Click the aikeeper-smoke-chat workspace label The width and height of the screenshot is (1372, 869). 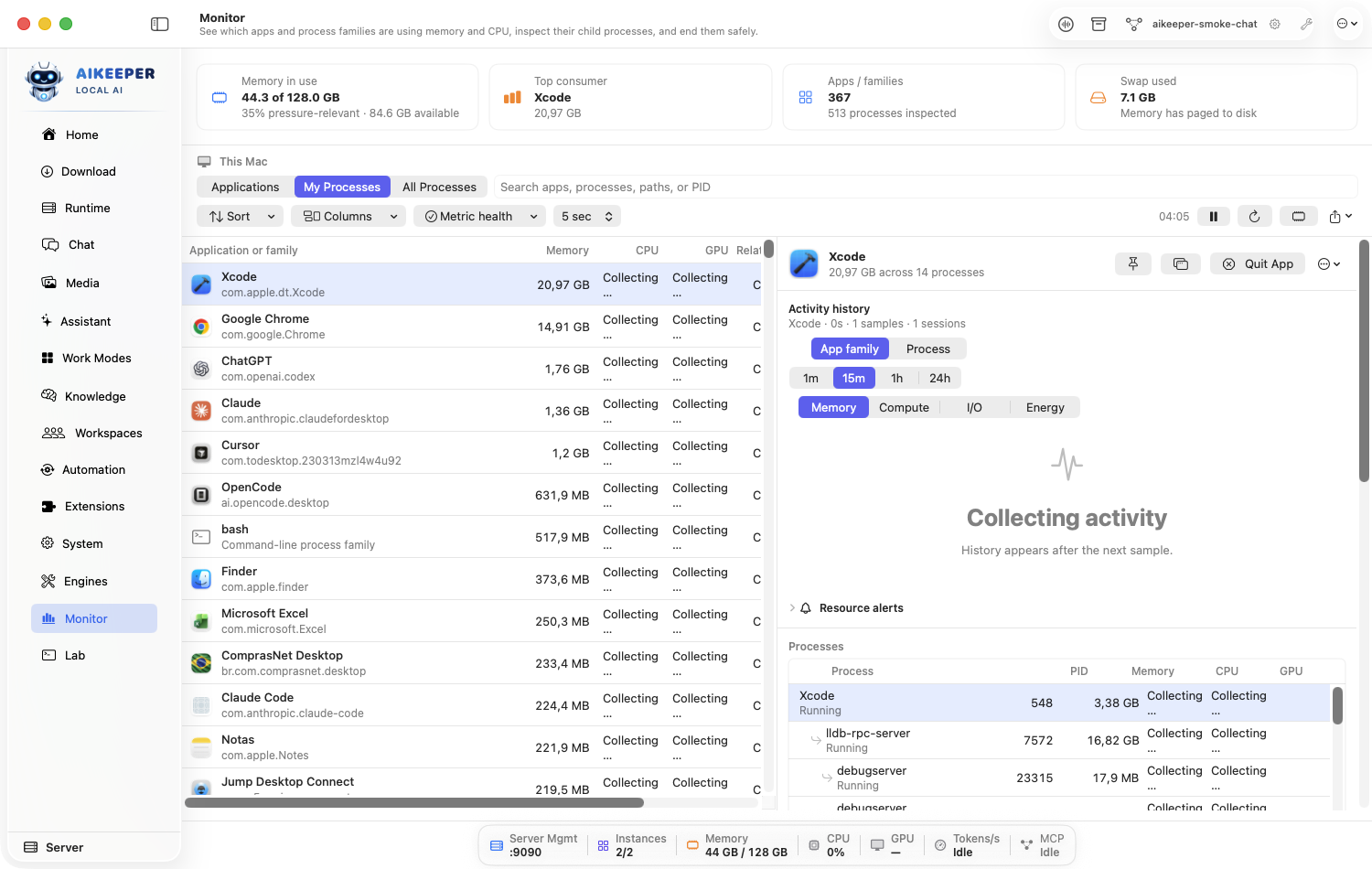tap(1205, 24)
